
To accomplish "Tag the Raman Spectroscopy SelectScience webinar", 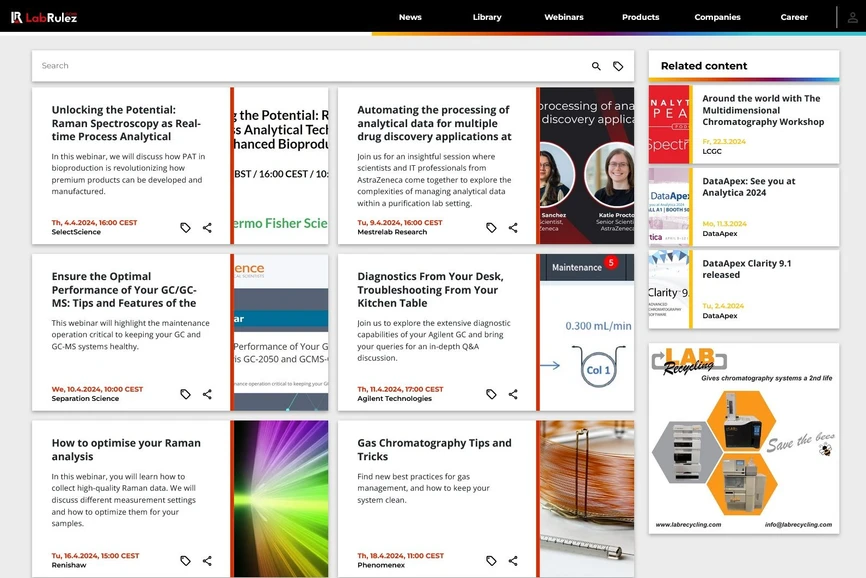I will 185,227.
